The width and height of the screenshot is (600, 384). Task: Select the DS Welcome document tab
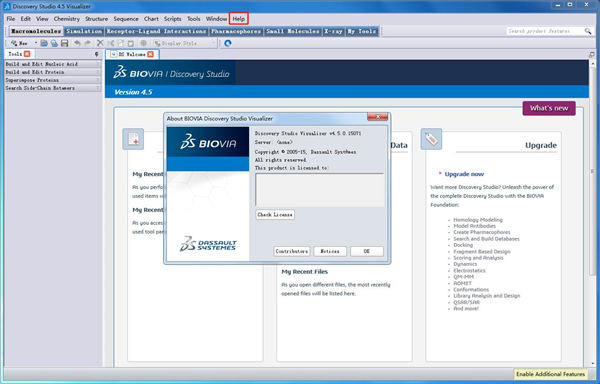point(132,54)
